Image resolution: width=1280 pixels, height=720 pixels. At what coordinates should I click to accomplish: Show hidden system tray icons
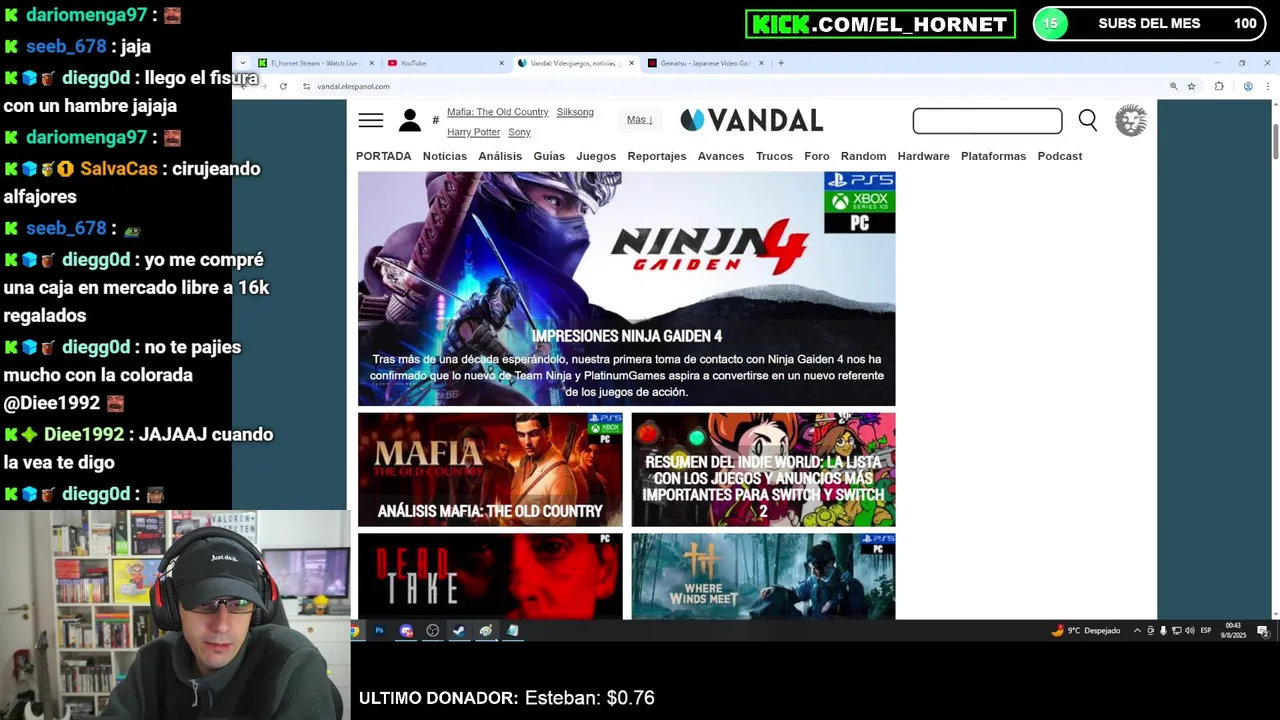1137,630
